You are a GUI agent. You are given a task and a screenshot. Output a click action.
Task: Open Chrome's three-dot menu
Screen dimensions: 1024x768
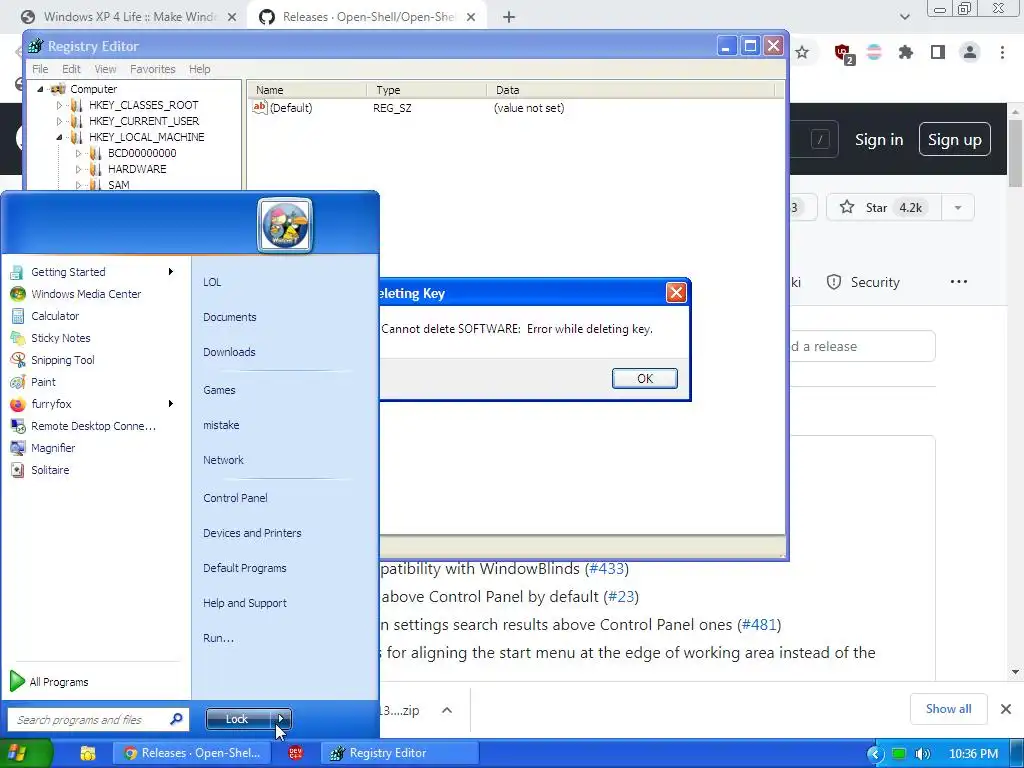(1002, 52)
